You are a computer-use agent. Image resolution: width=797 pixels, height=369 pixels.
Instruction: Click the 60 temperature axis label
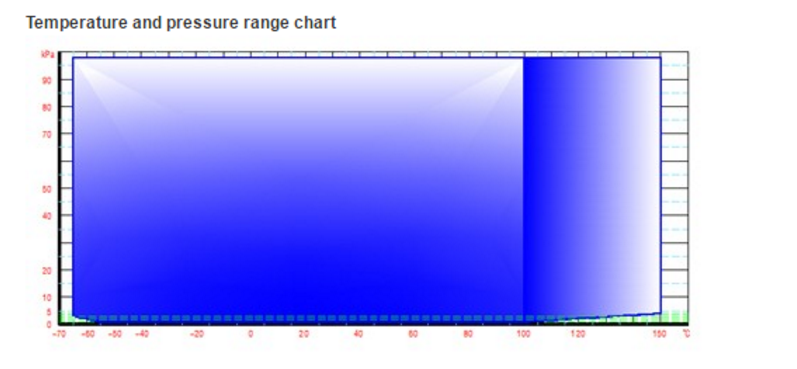point(413,334)
